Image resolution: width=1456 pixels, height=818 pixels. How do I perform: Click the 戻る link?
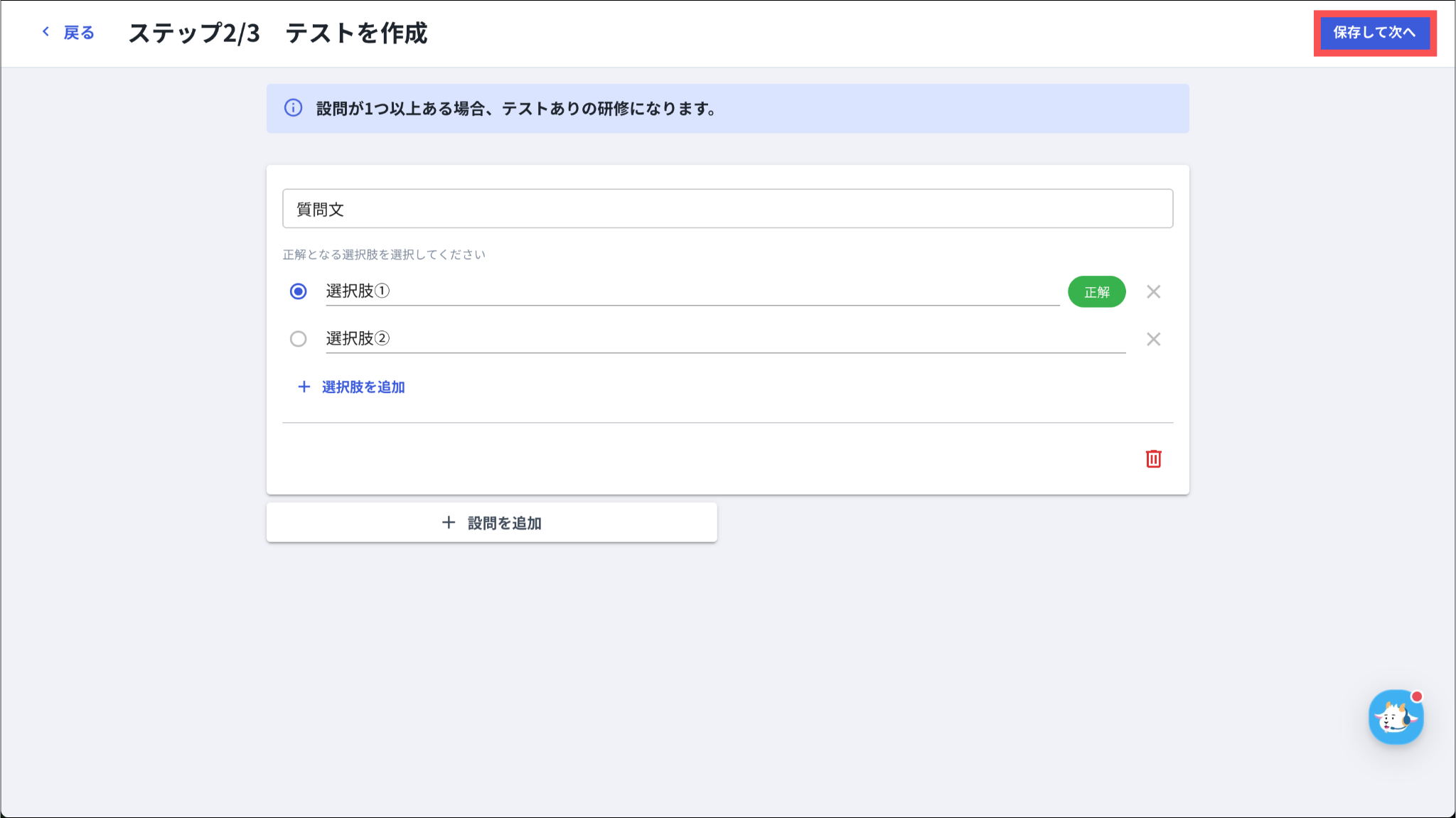(x=78, y=33)
